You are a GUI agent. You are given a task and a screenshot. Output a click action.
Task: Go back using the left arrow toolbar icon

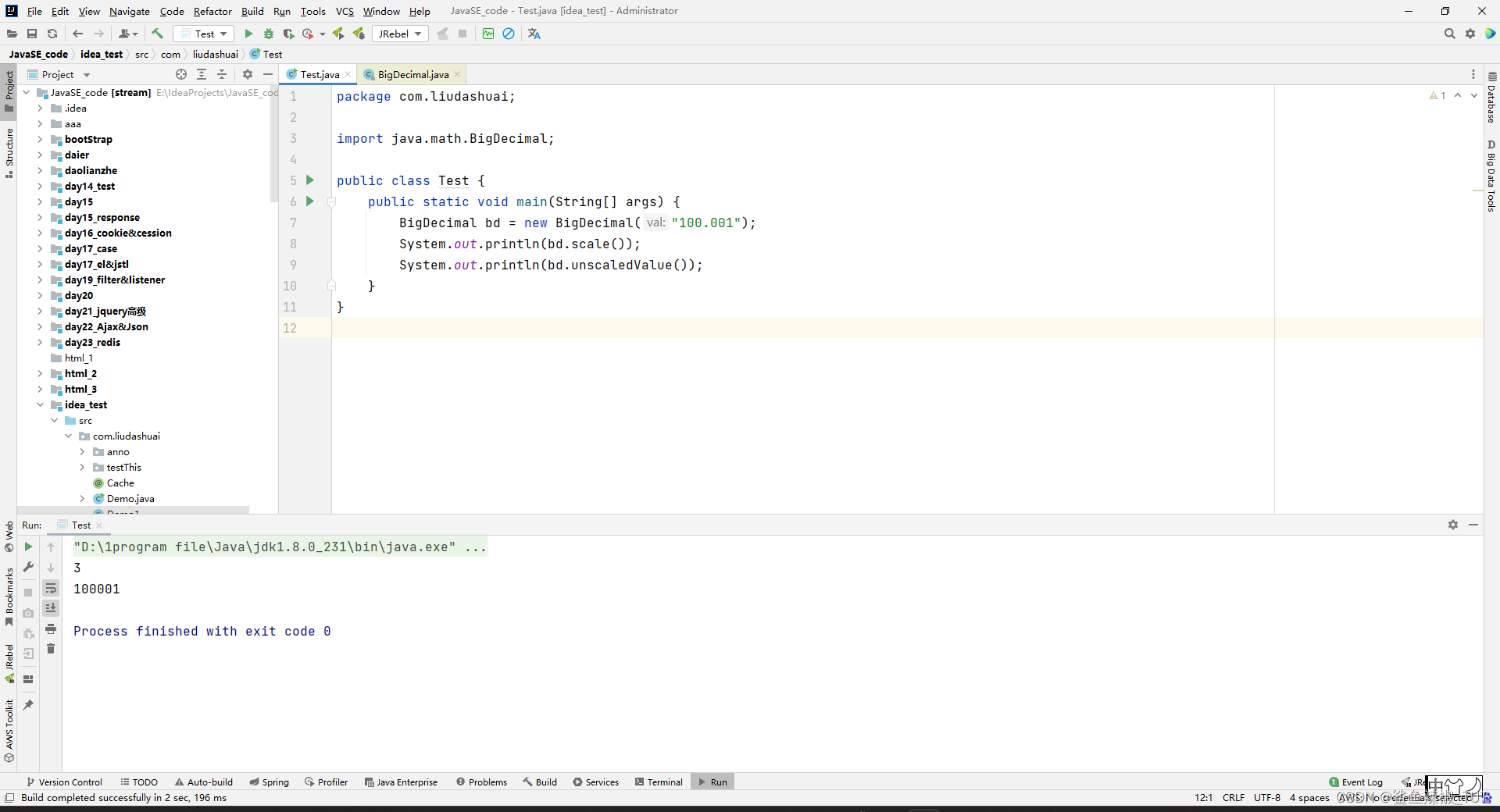(77, 34)
